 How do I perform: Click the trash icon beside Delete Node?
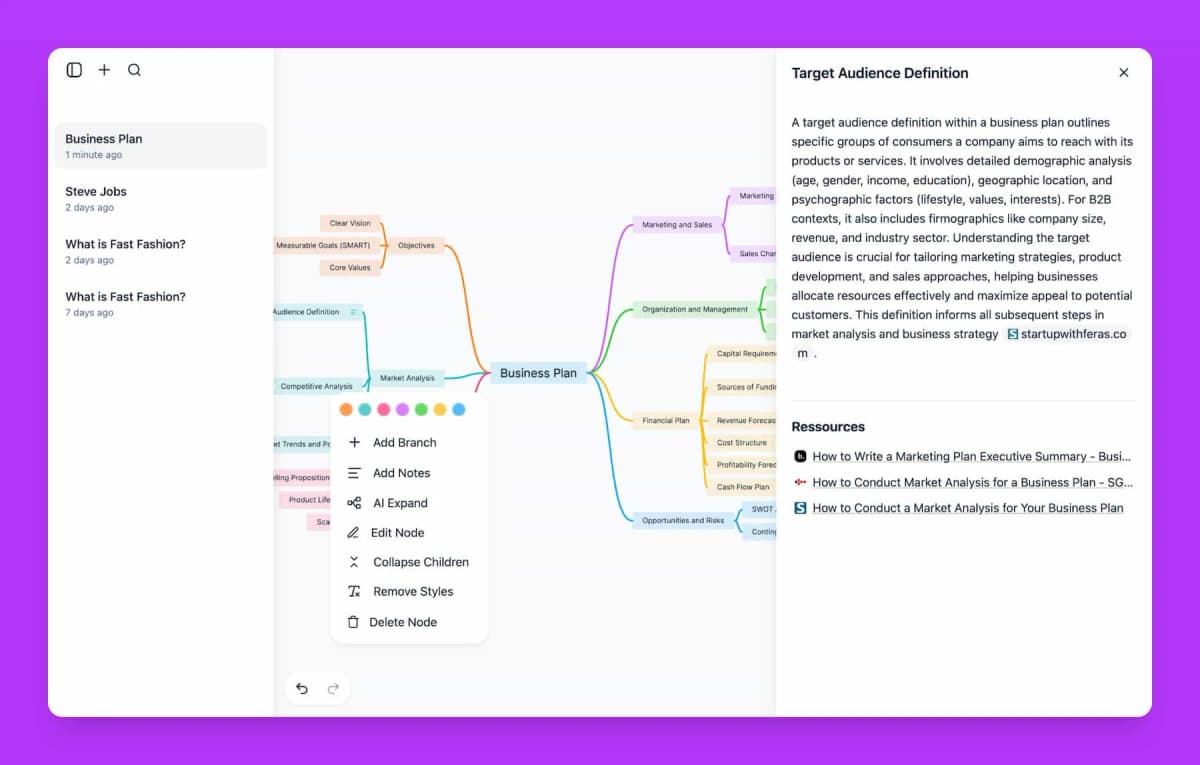[352, 622]
